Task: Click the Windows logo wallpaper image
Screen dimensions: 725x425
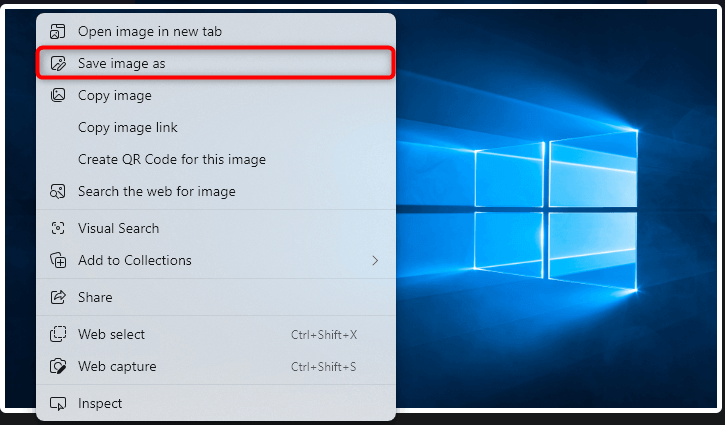Action: 557,208
